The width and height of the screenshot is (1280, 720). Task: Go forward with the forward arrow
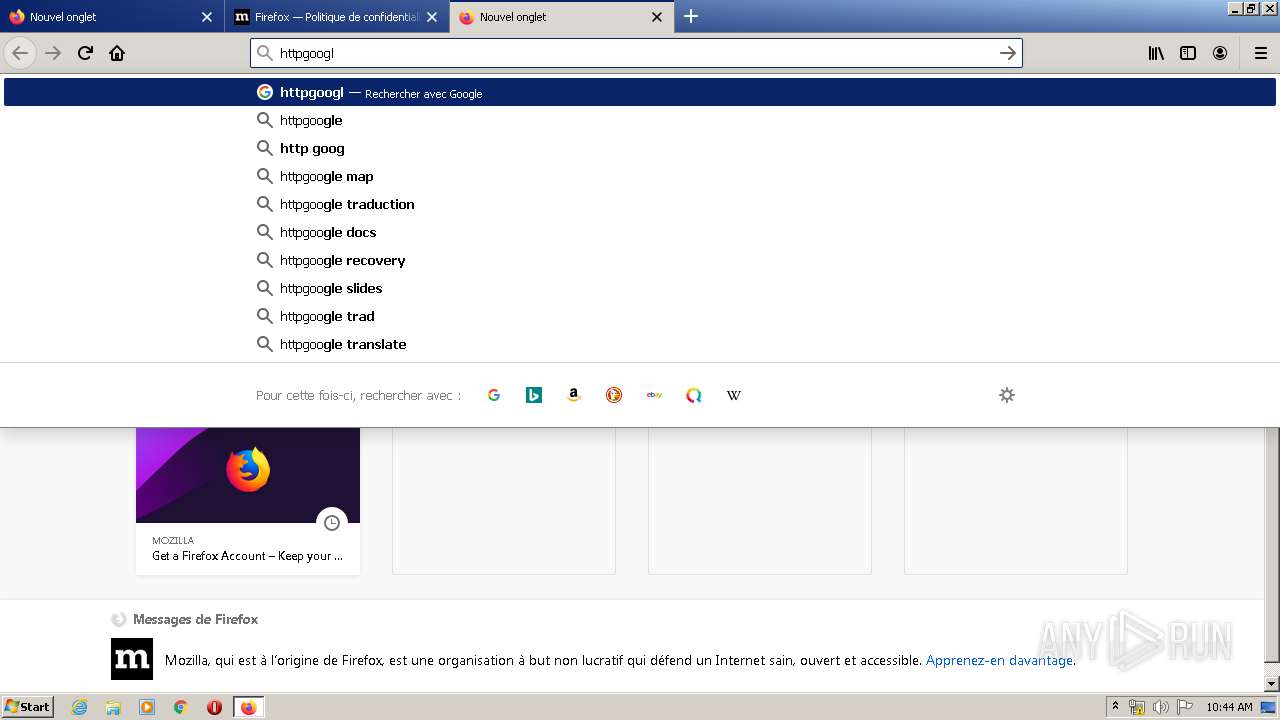53,53
